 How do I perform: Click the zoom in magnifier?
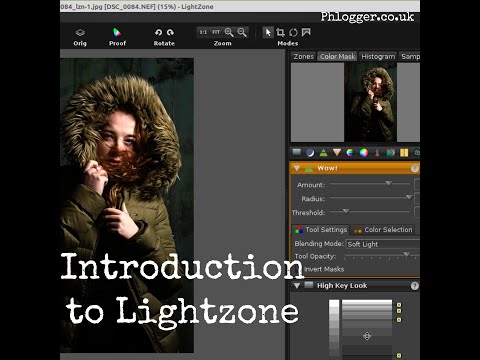coord(229,32)
